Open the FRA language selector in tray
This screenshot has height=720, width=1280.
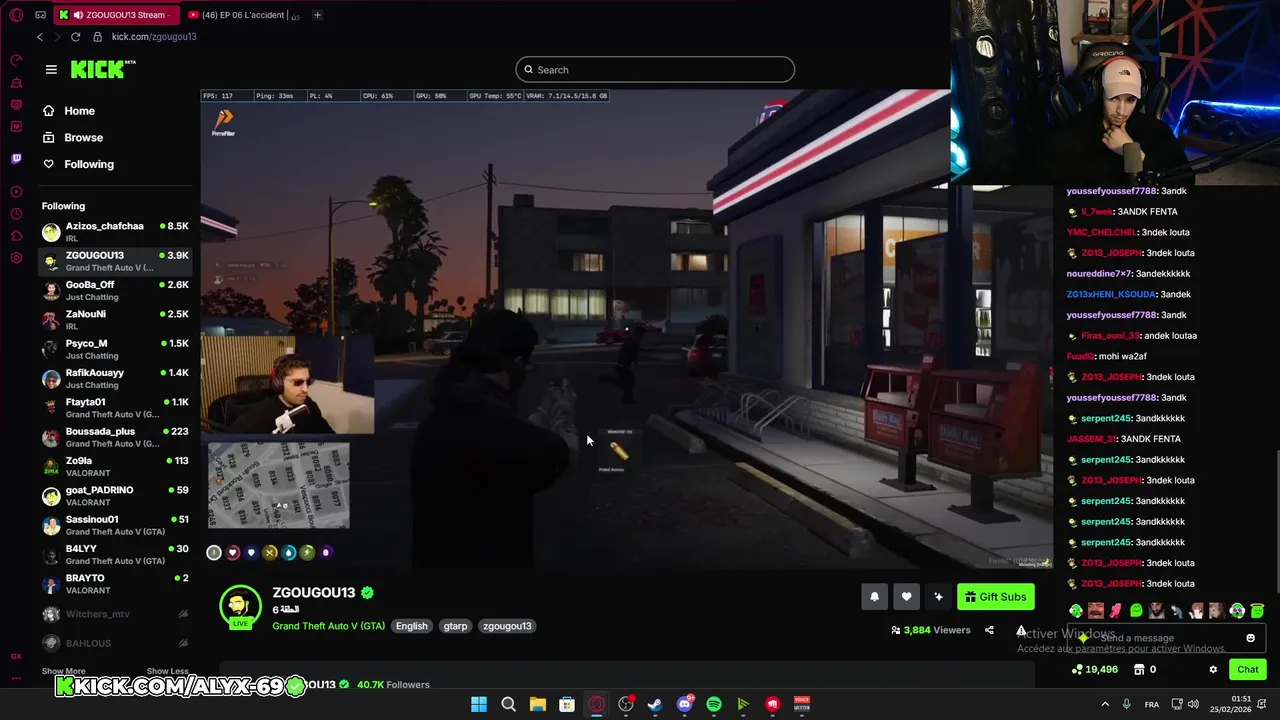coord(1152,705)
